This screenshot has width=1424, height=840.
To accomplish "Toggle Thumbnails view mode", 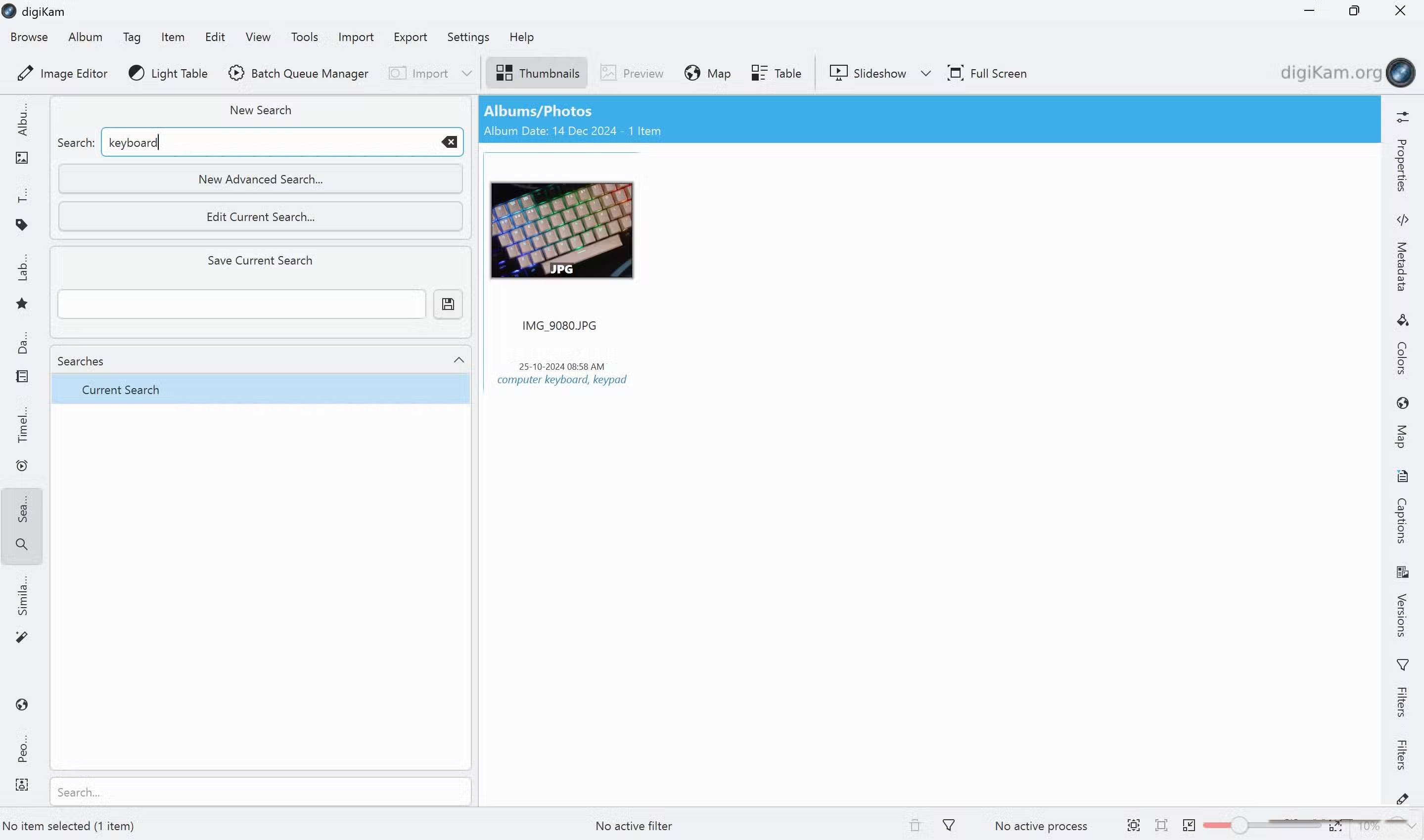I will [536, 73].
